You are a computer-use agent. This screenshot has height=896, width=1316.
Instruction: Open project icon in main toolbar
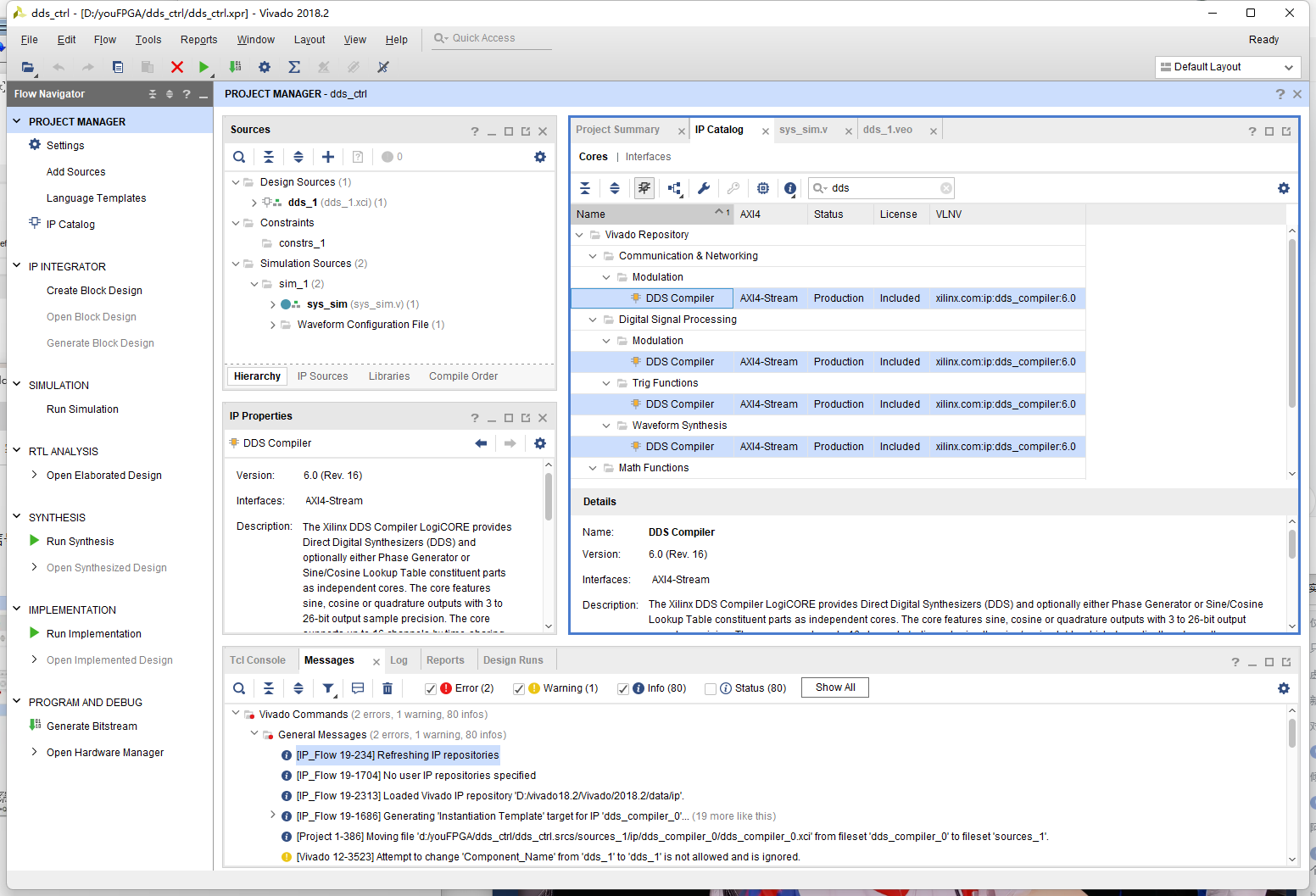pos(28,67)
